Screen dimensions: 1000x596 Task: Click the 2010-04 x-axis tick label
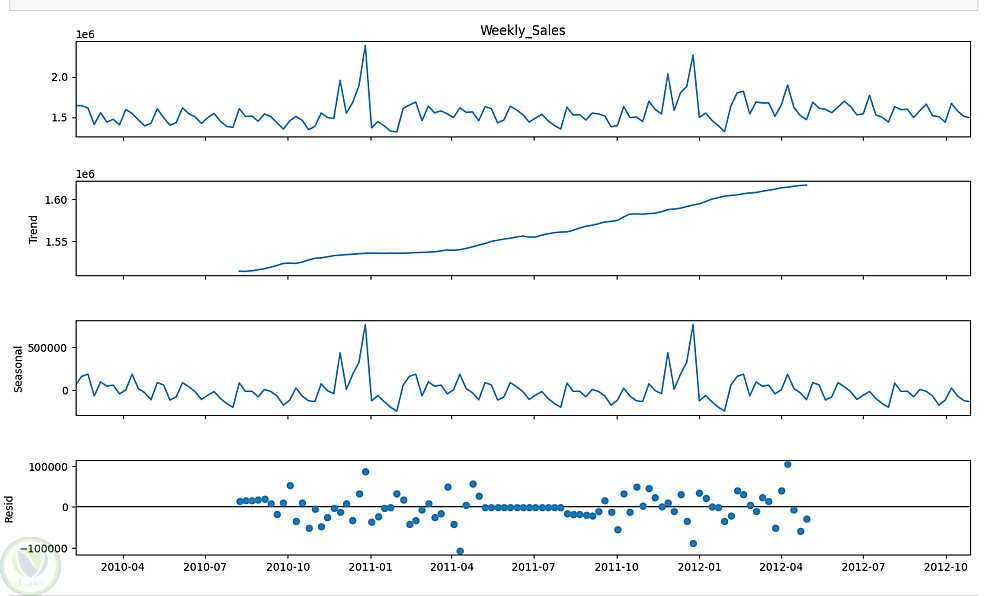[x=122, y=567]
